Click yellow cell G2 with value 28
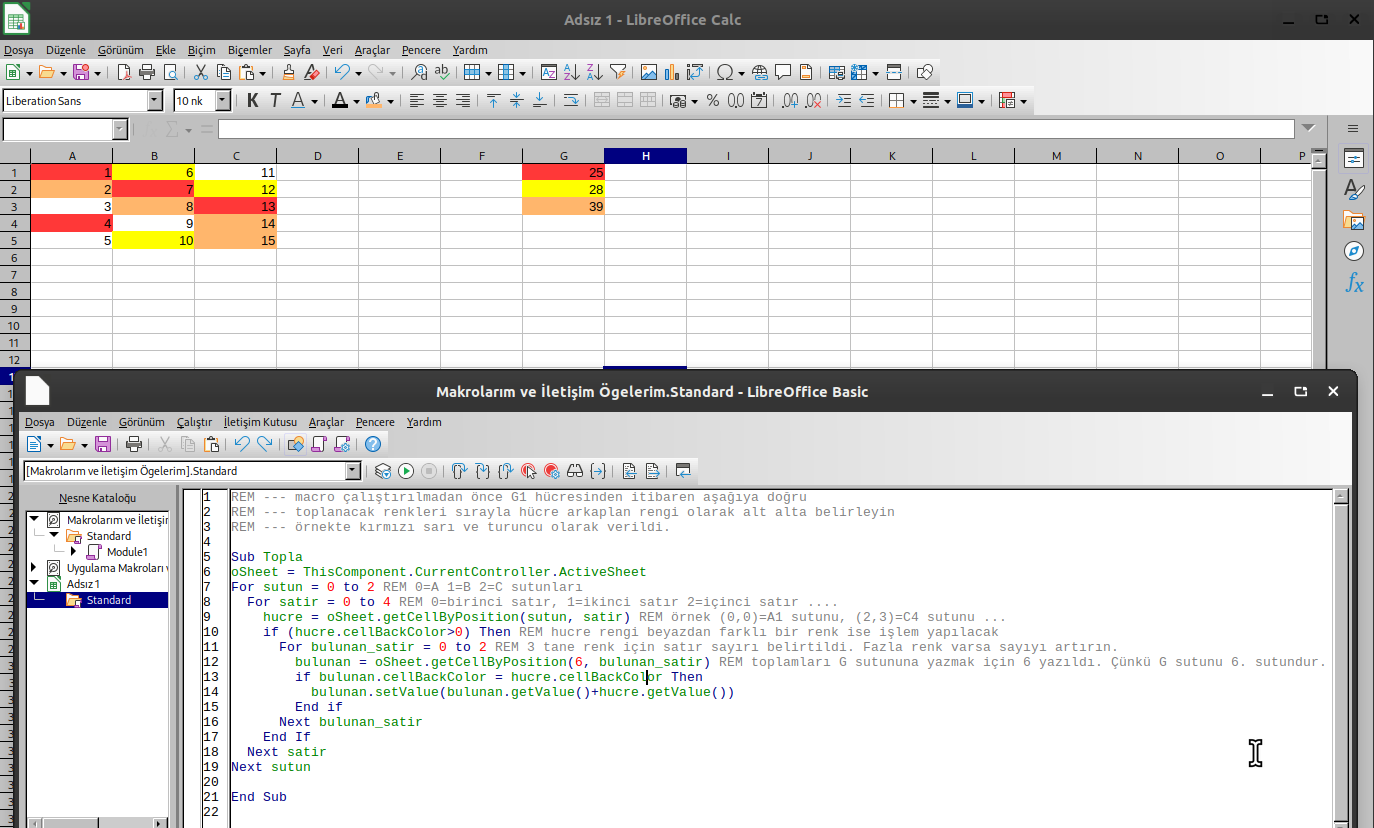 (x=564, y=189)
